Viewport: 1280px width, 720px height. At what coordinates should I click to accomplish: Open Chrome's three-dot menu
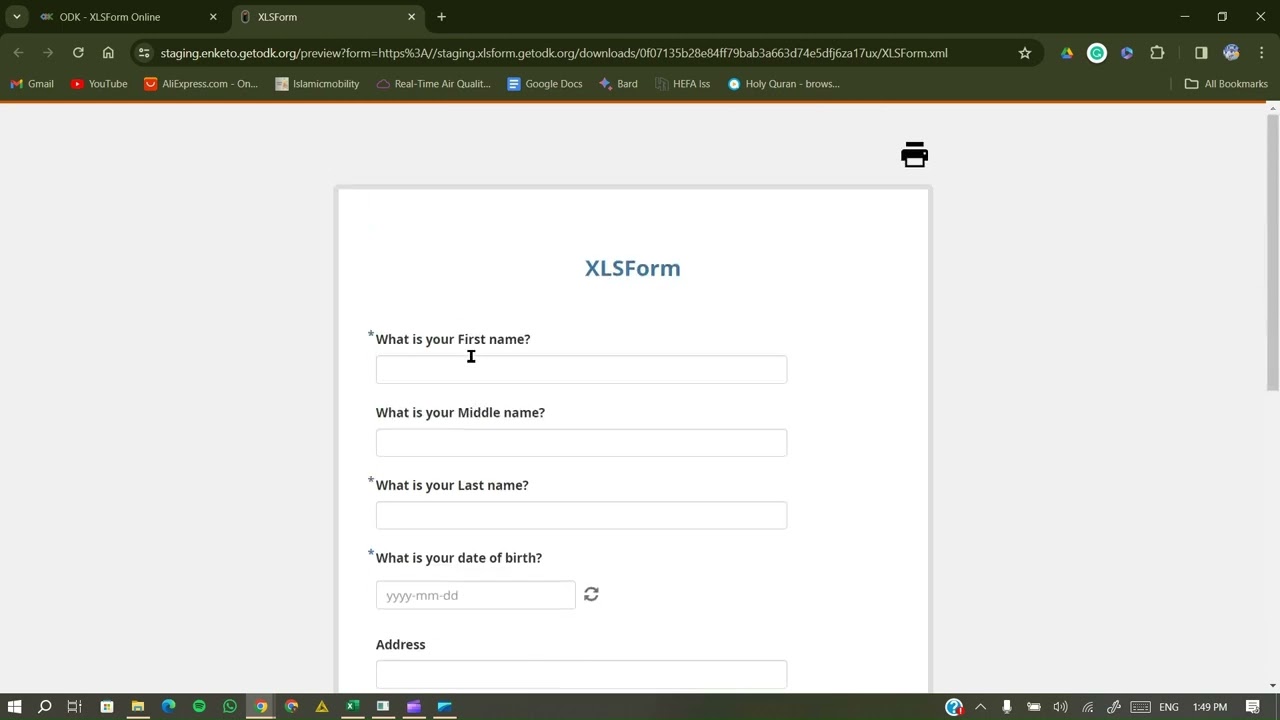point(1260,53)
